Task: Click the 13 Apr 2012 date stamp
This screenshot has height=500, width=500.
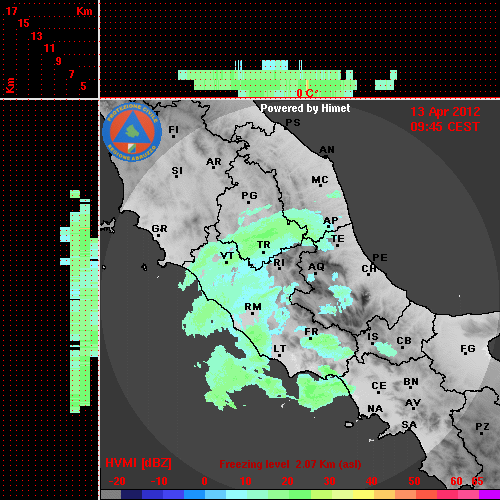Action: pyautogui.click(x=445, y=112)
